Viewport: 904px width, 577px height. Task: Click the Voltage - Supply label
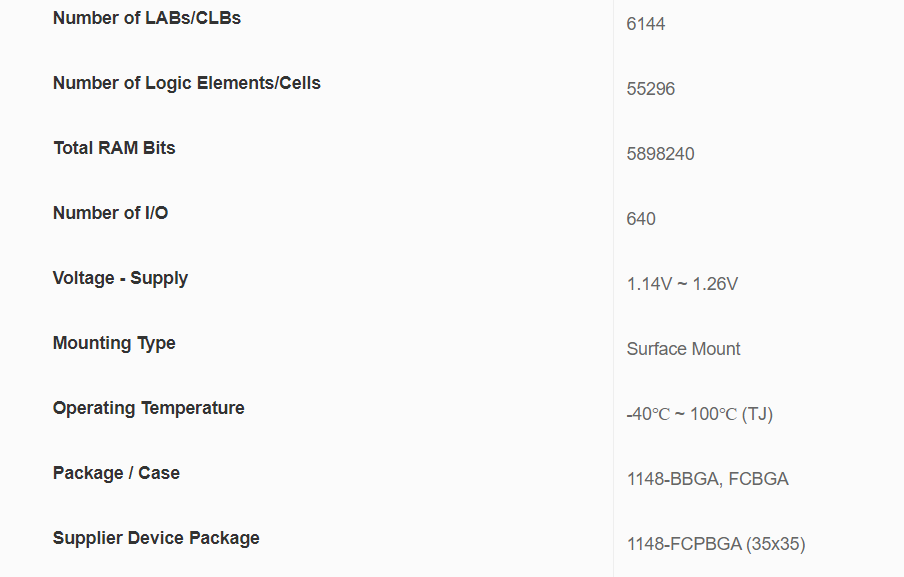click(x=120, y=278)
